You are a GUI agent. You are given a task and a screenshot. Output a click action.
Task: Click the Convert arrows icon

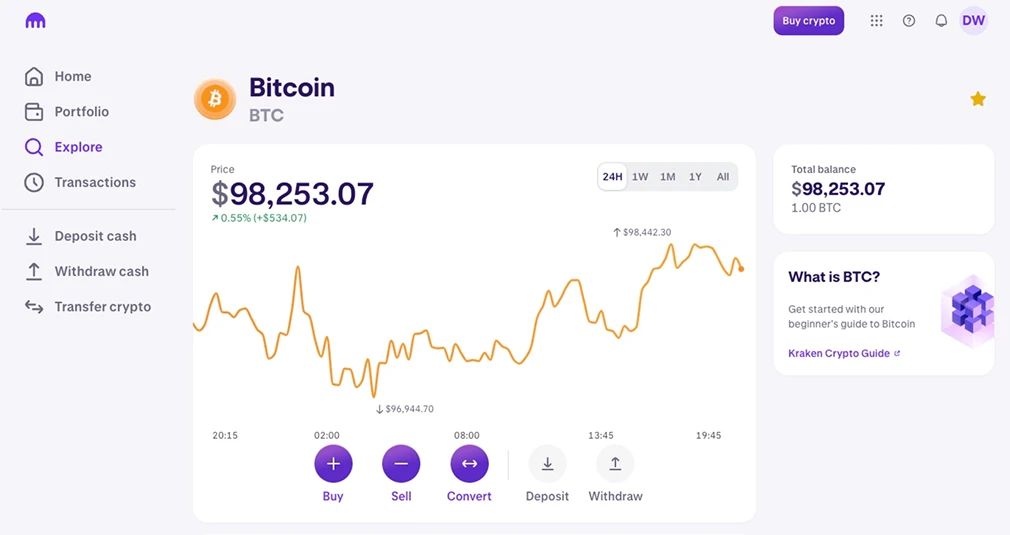(x=469, y=464)
